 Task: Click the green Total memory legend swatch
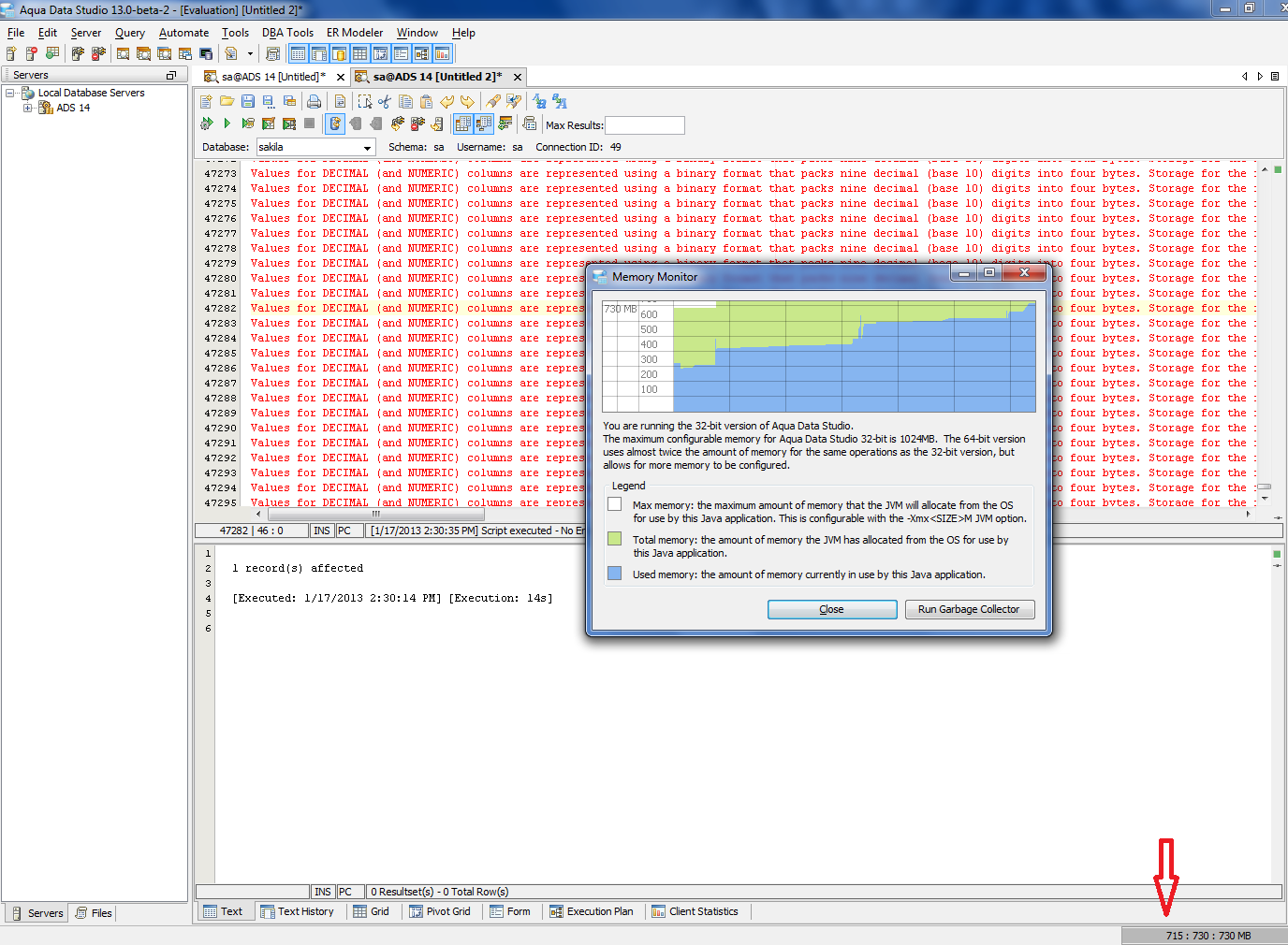pos(614,539)
